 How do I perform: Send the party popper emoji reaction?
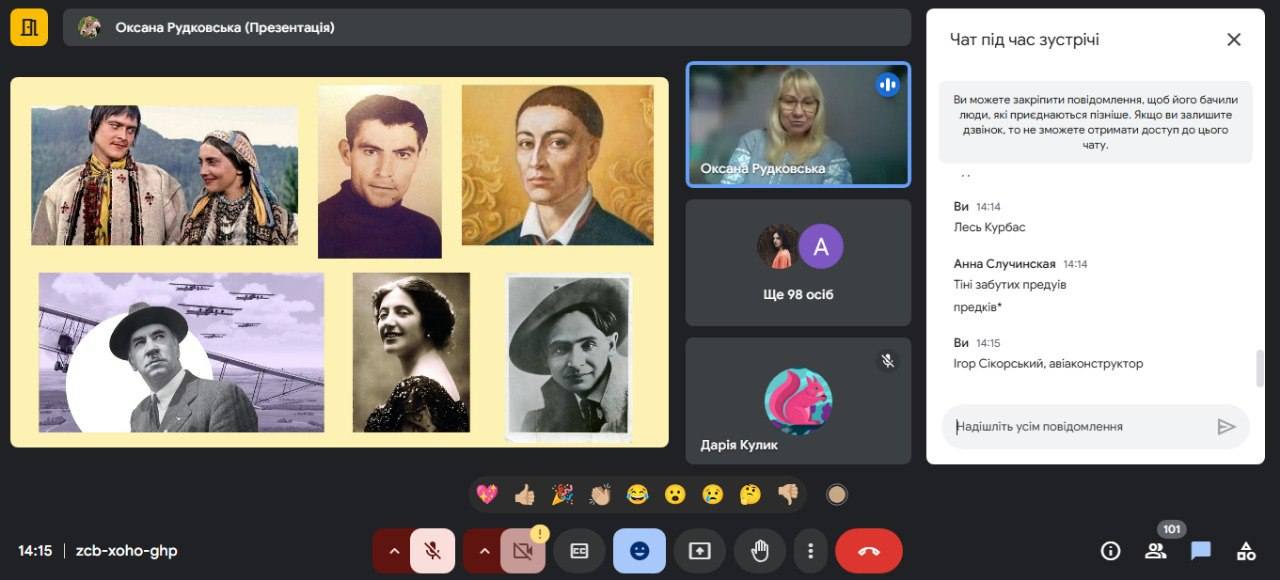(x=562, y=494)
